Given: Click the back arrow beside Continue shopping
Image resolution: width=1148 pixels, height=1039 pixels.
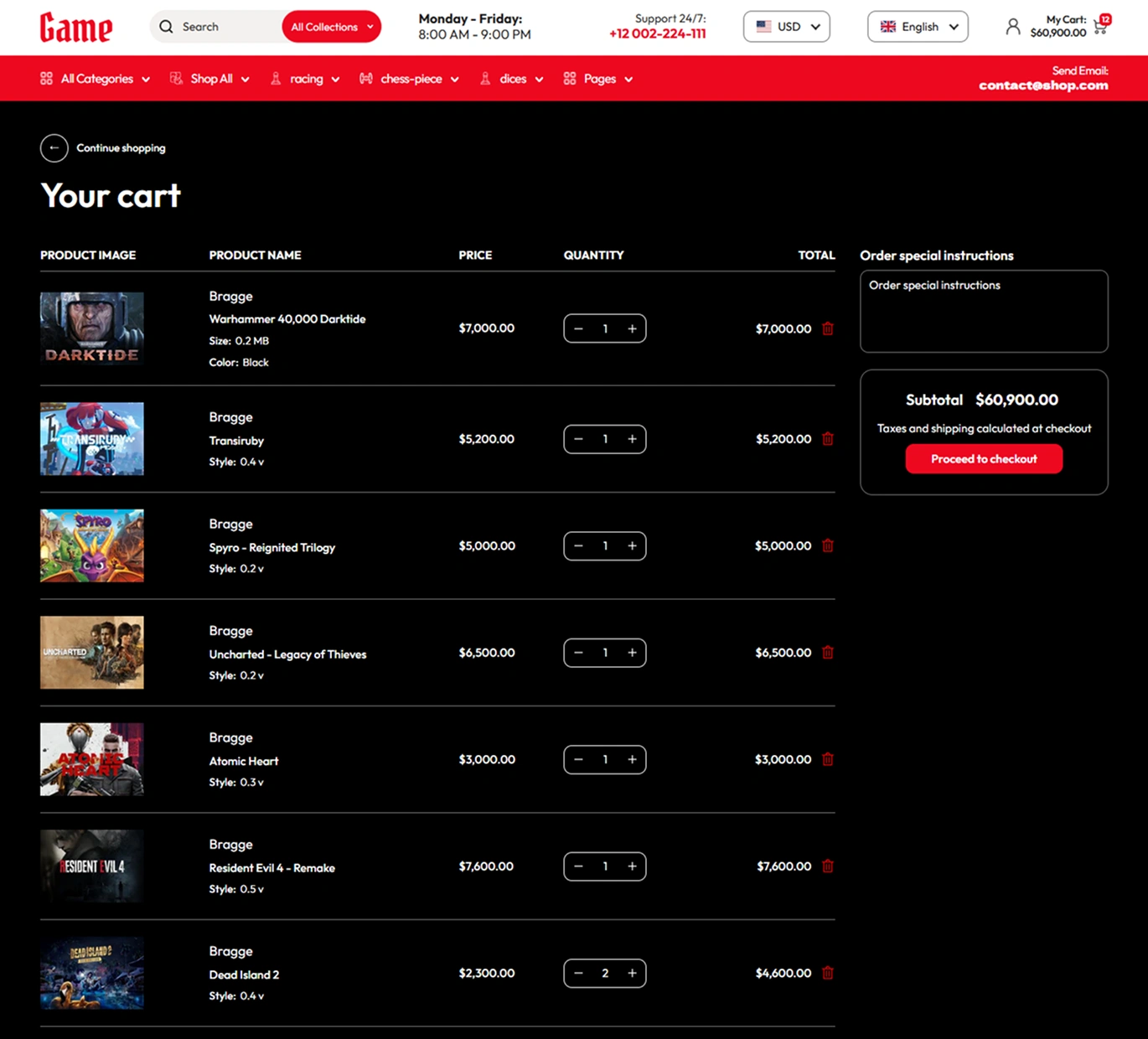Looking at the screenshot, I should pos(54,148).
